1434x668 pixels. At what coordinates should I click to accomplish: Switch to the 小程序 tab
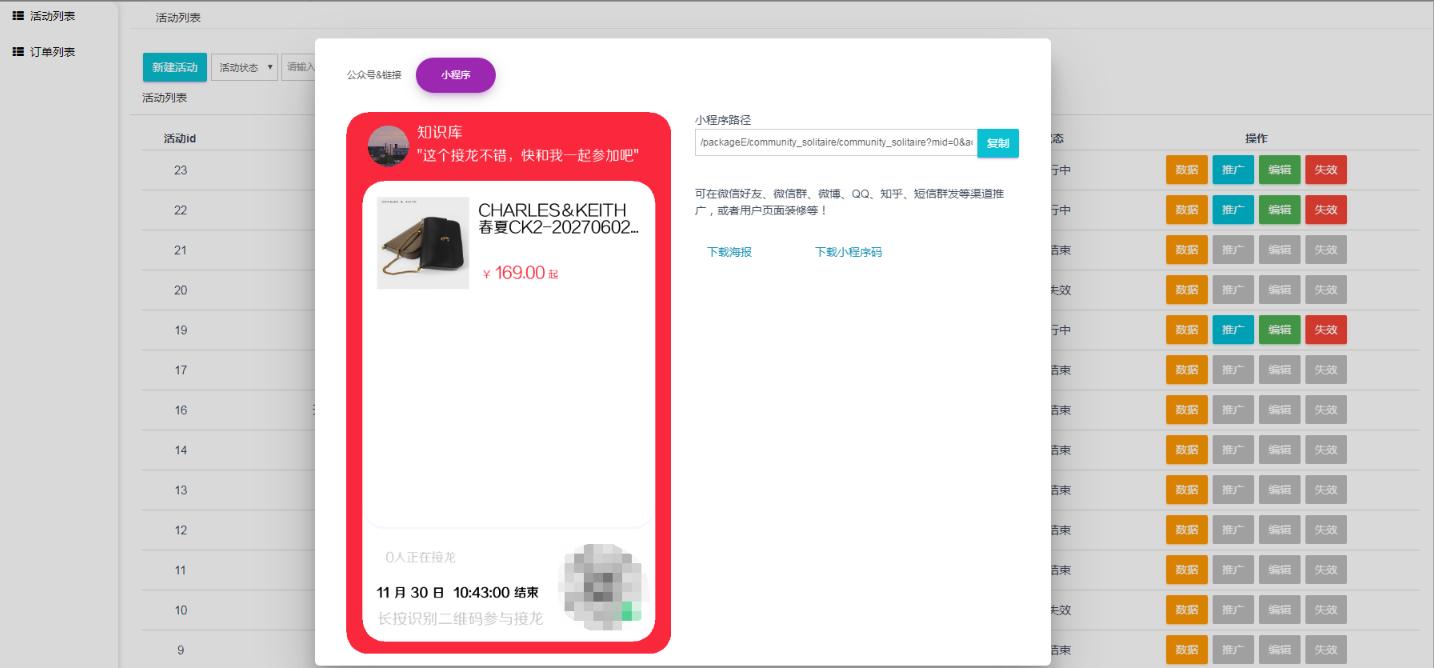click(x=455, y=75)
